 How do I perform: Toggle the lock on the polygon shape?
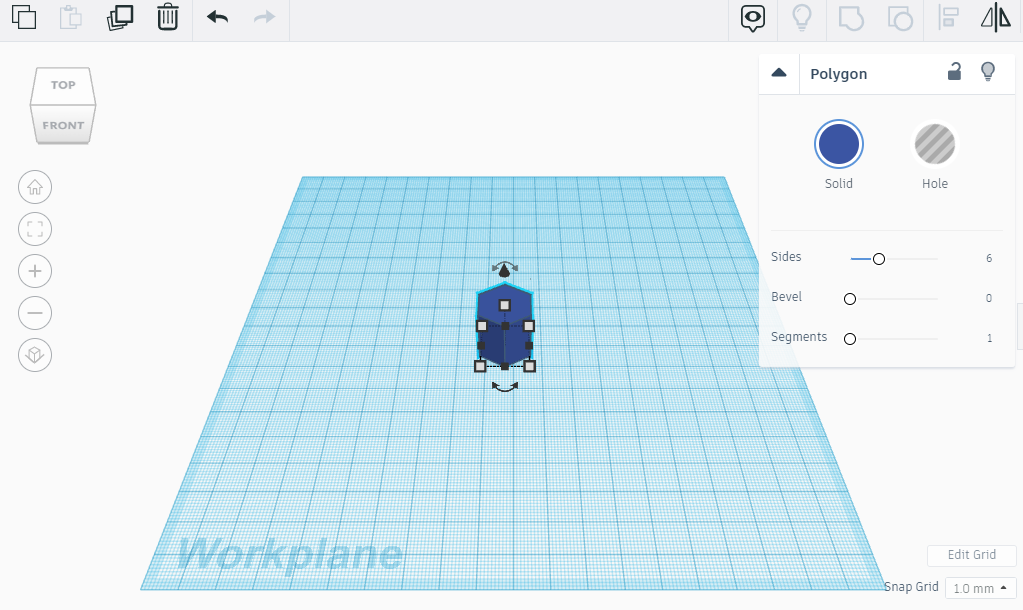(953, 72)
